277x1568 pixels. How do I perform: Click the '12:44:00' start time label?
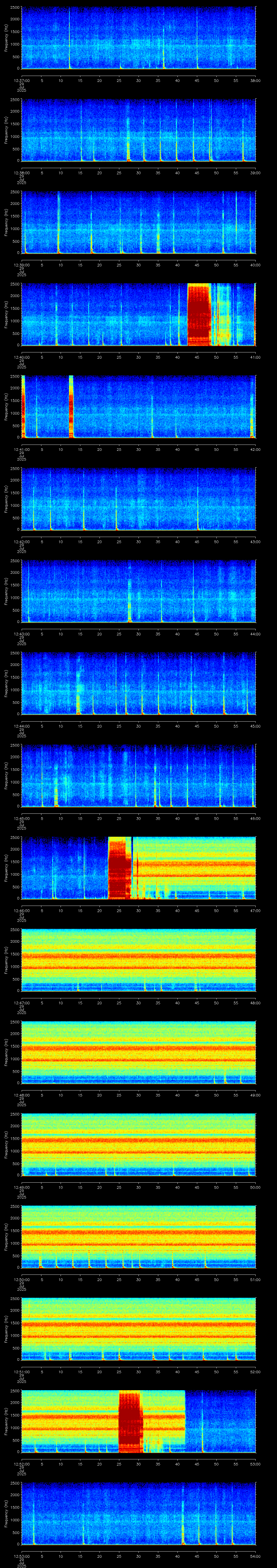[x=21, y=726]
